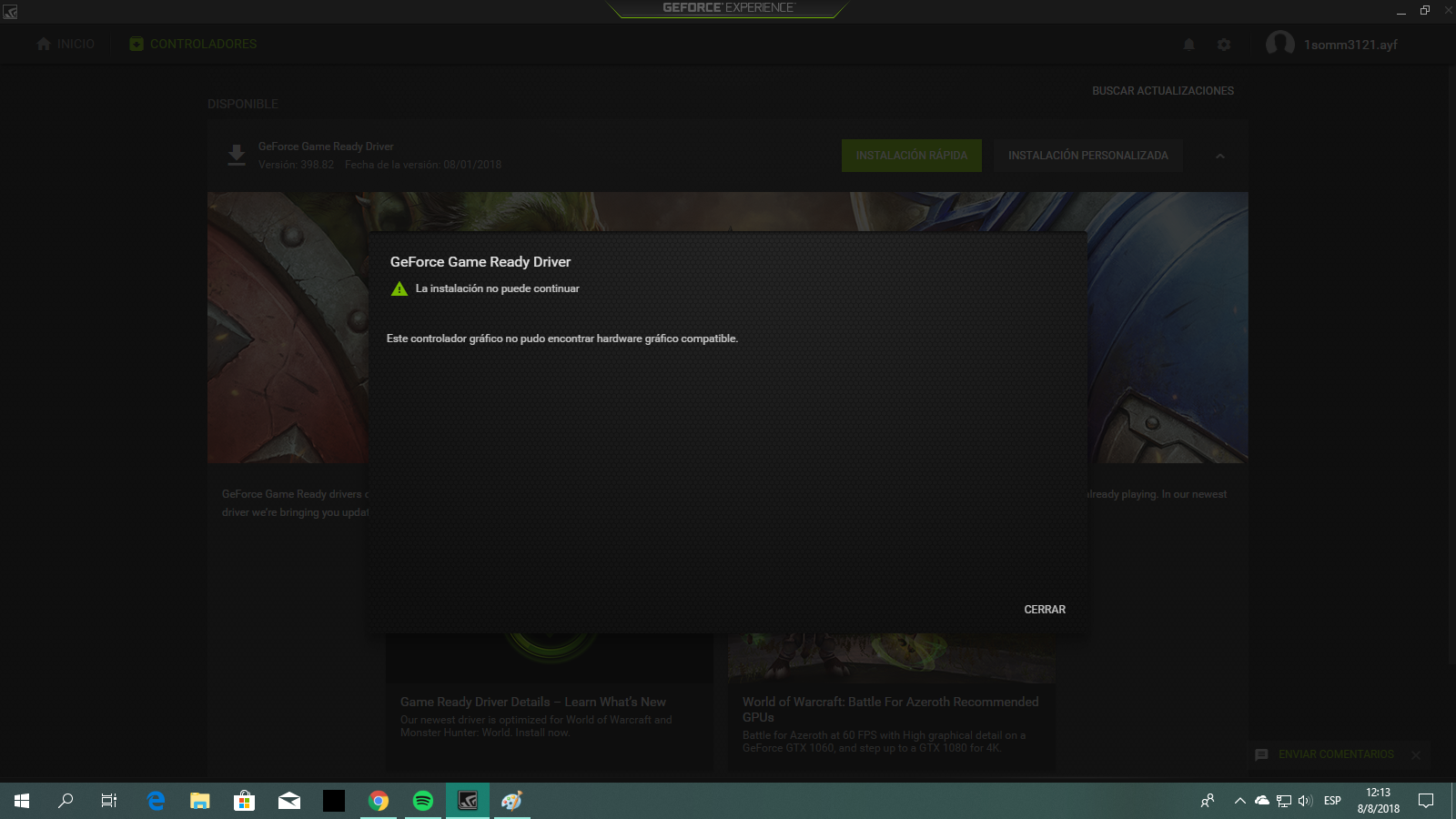The image size is (1456, 819).
Task: Switch to Spotify in taskbar
Action: (423, 801)
